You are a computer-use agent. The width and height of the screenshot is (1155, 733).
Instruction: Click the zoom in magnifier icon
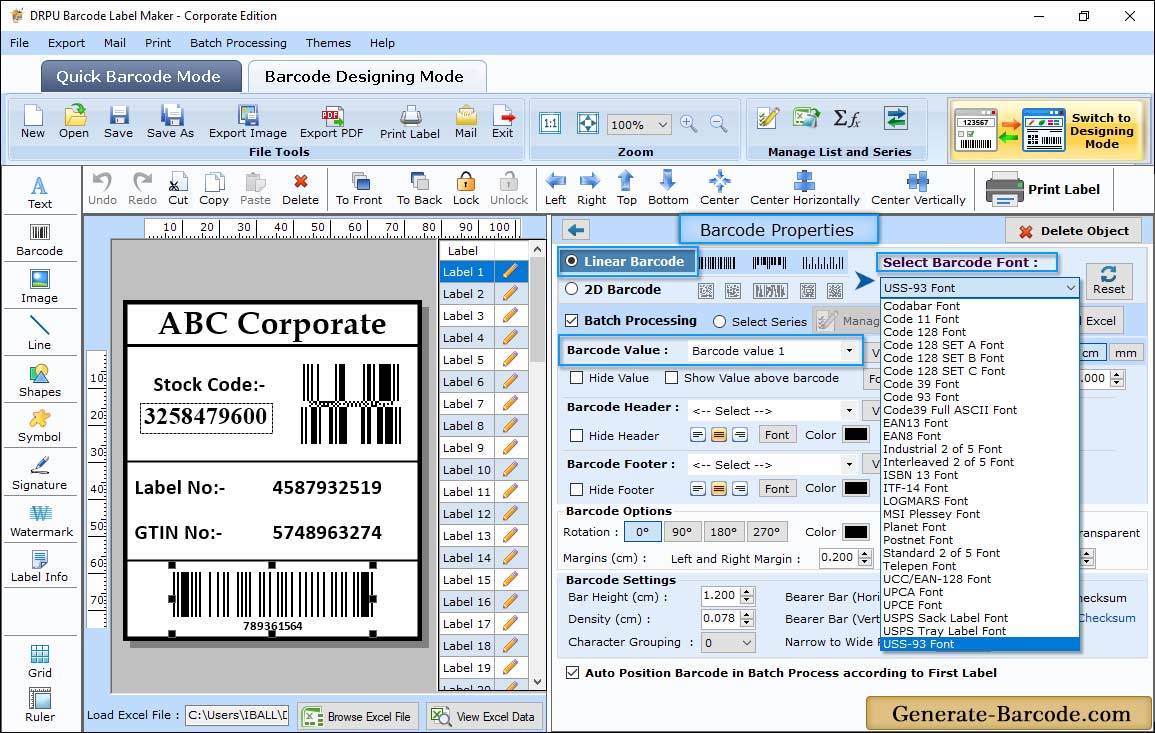(x=689, y=124)
